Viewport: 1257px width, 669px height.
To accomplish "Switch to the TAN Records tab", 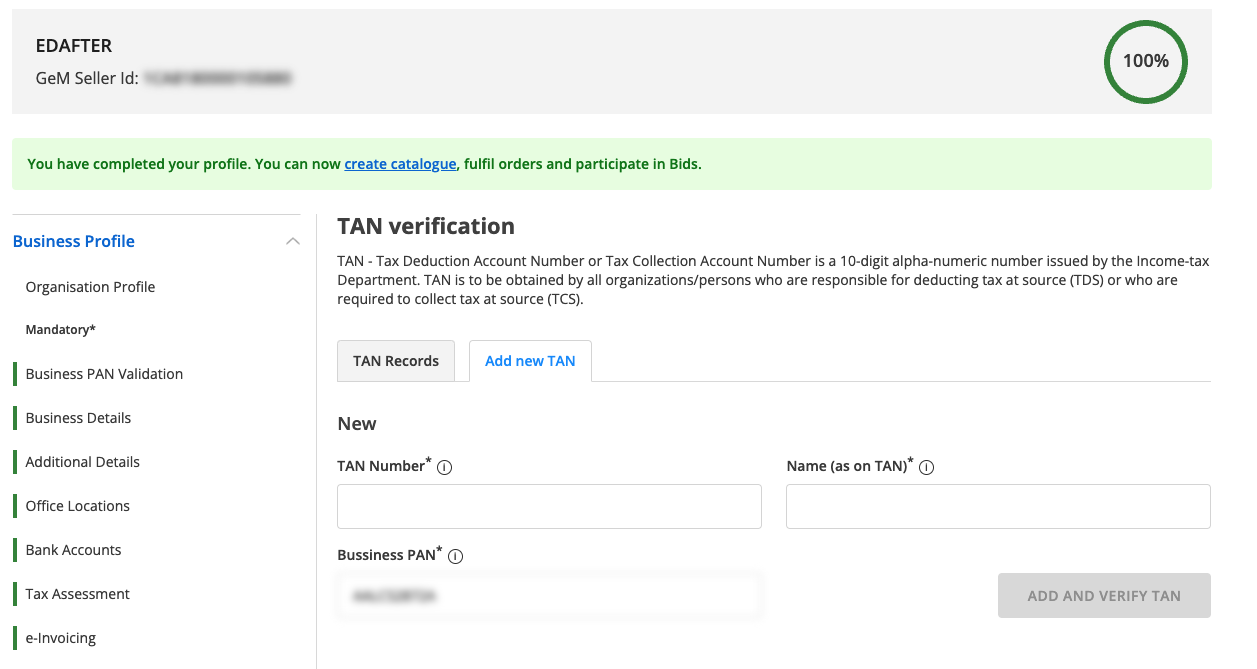I will click(x=396, y=361).
